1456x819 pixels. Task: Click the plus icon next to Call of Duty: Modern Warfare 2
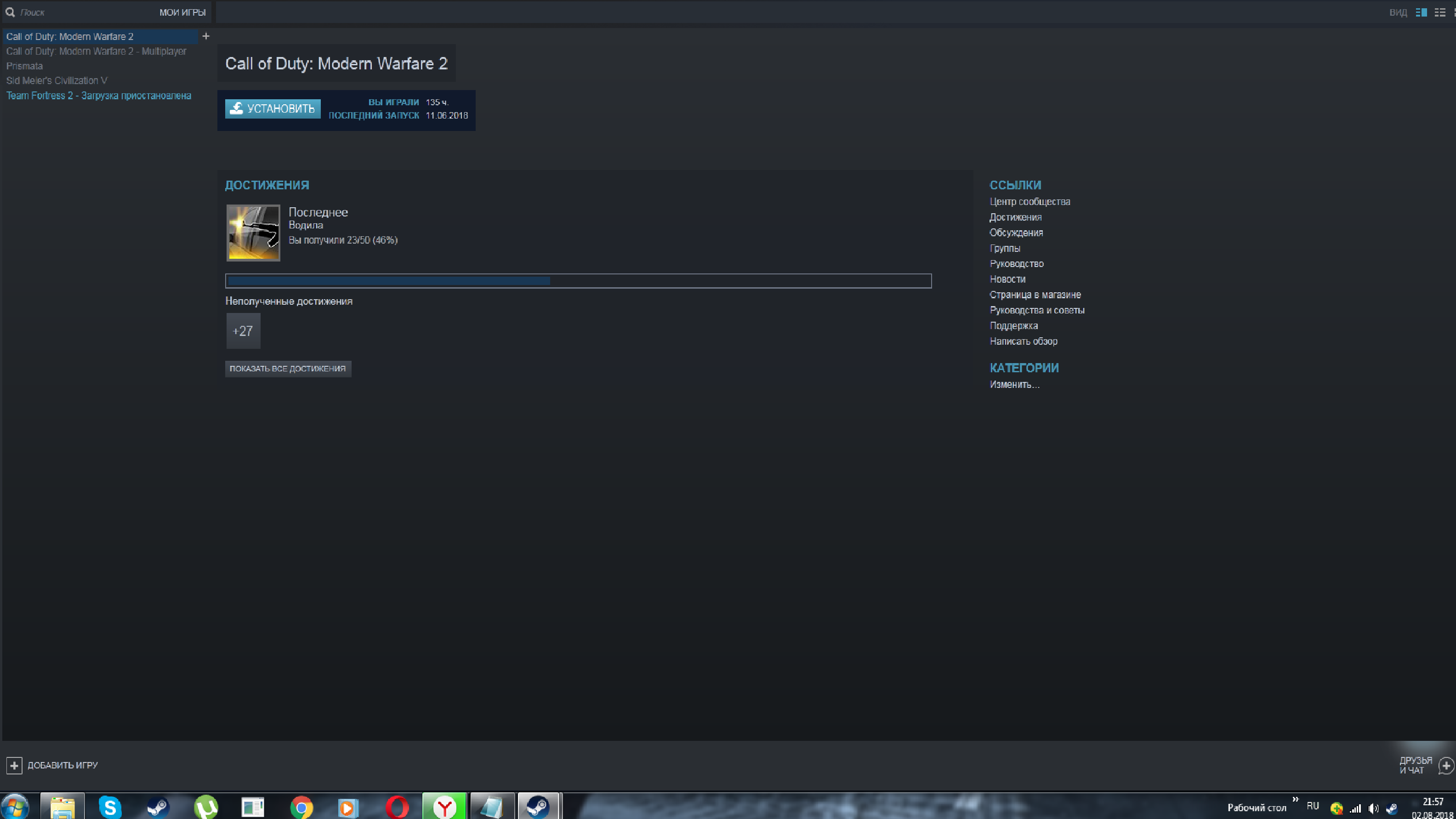point(206,36)
